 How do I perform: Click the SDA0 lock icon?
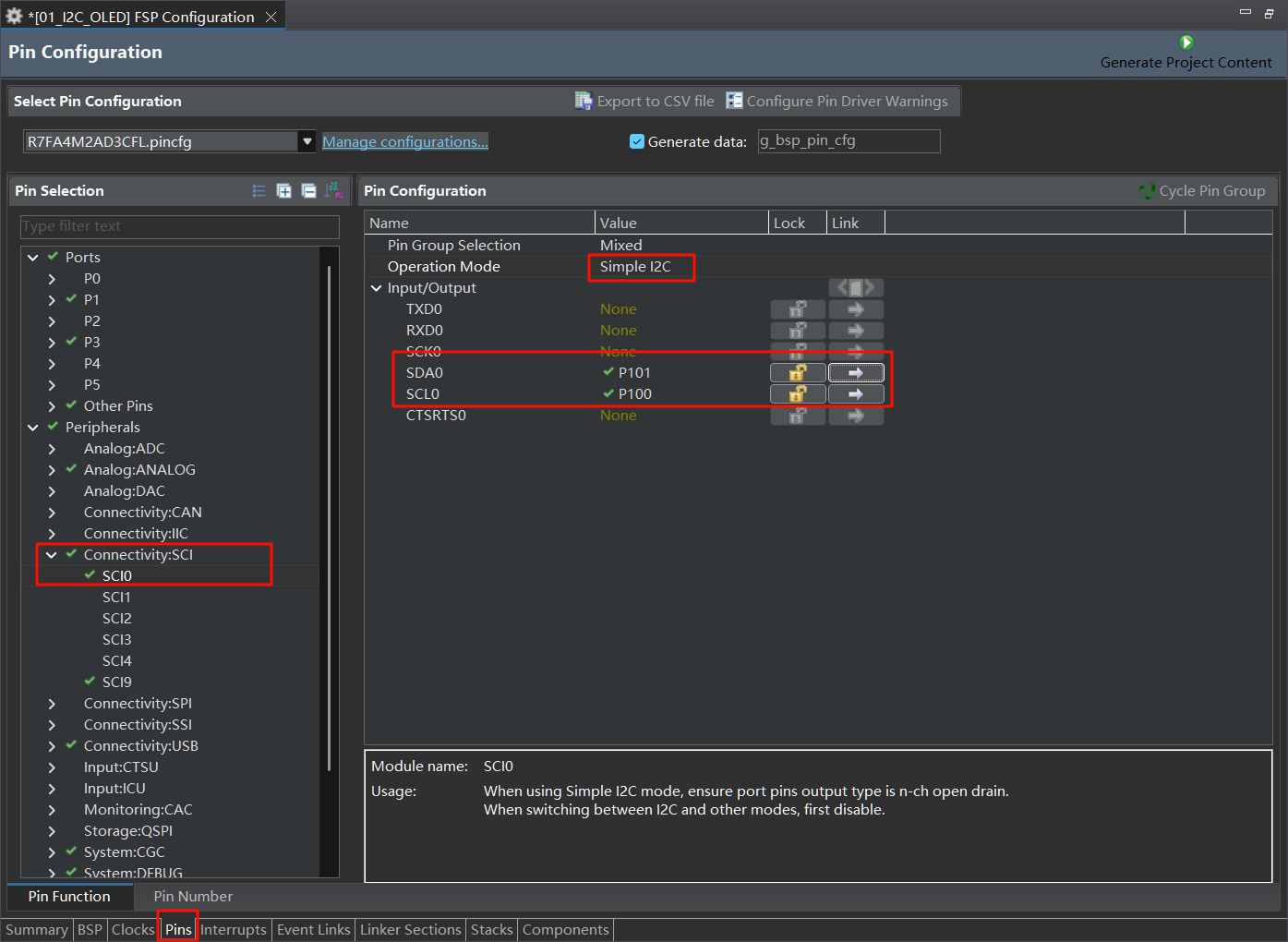click(798, 372)
